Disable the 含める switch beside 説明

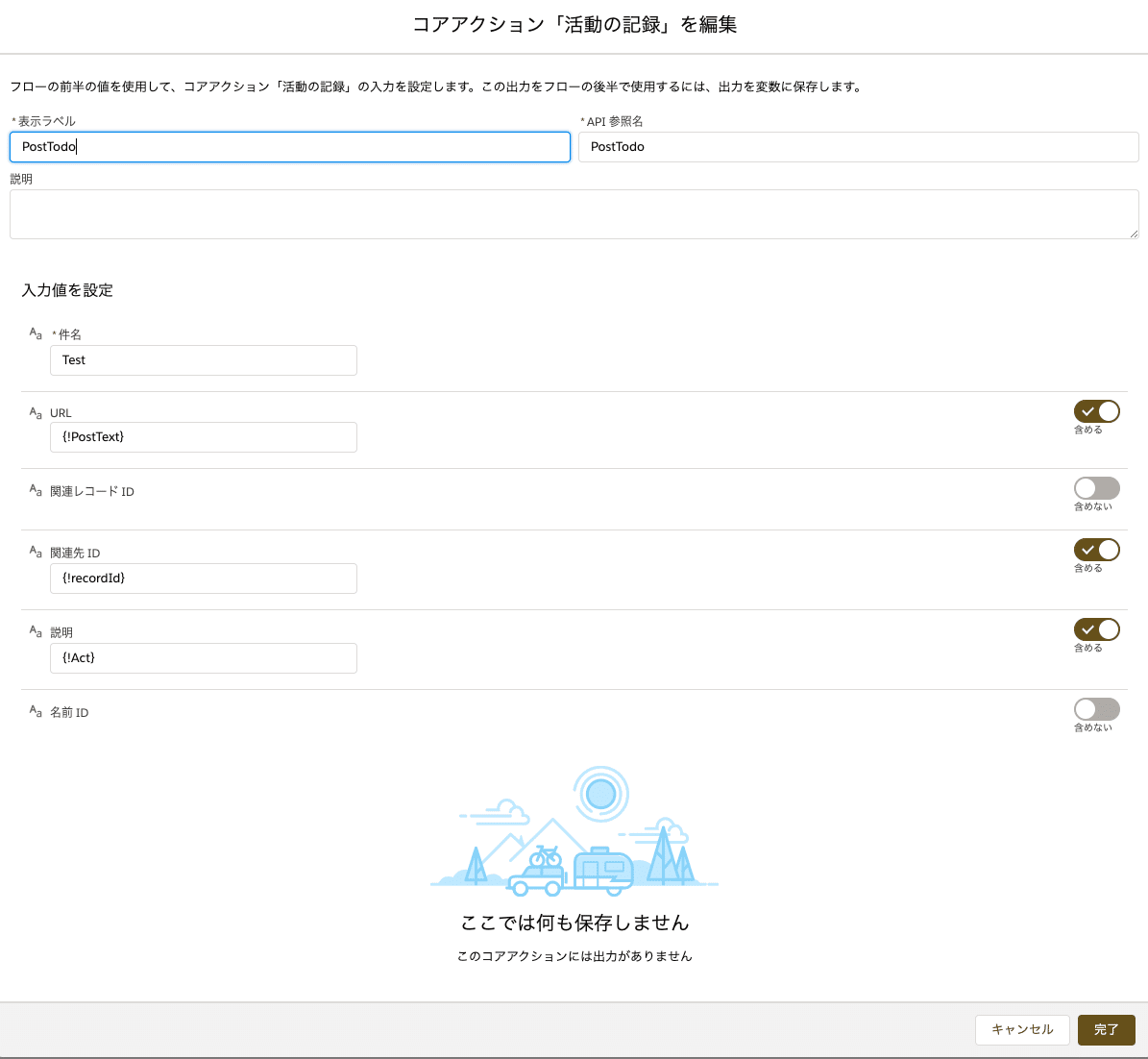point(1096,628)
